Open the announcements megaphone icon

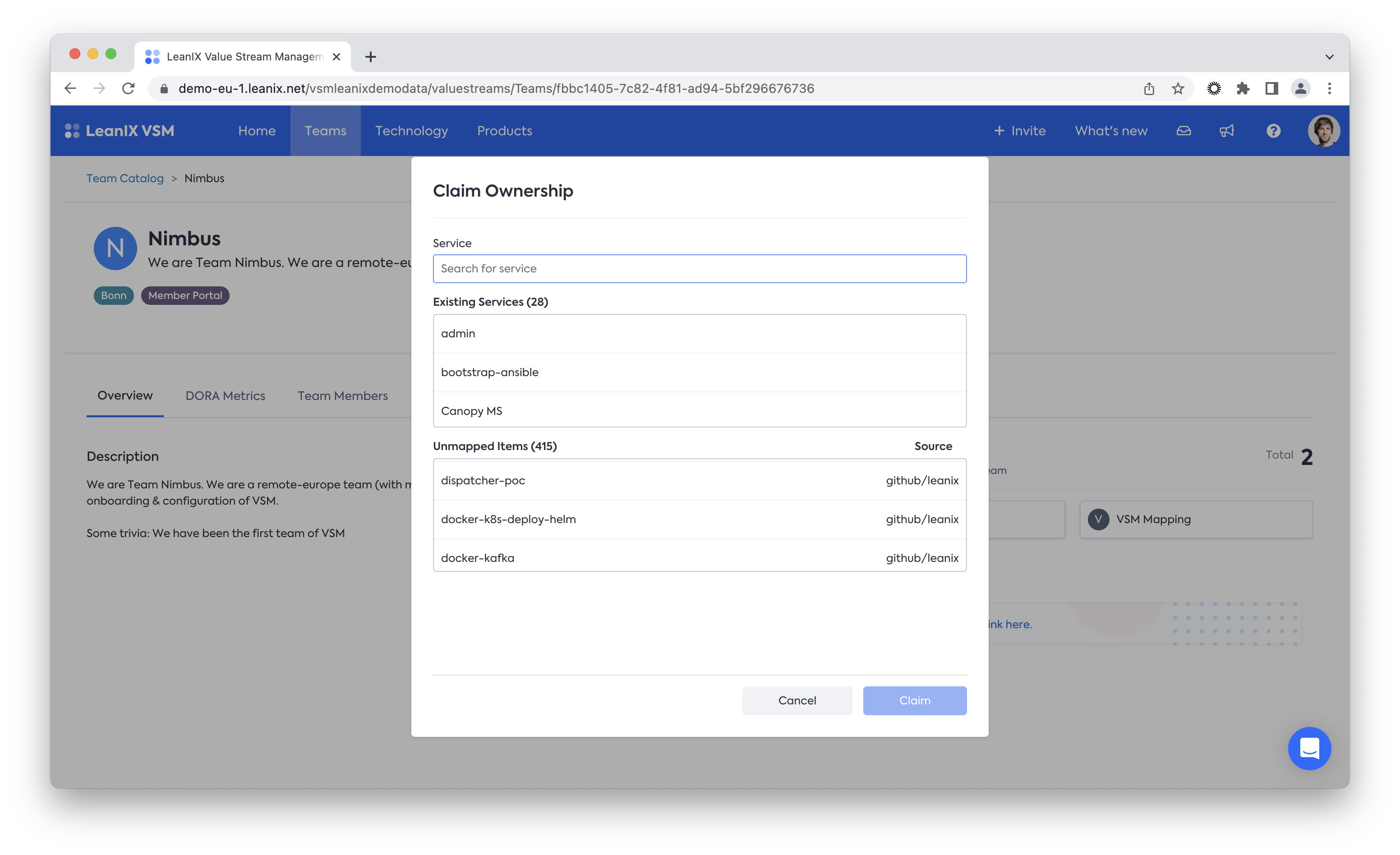[1227, 131]
